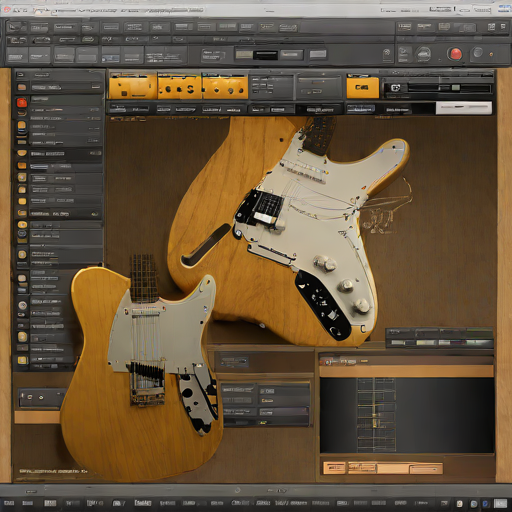
Task: Select the first yellow module in the rack
Action: [133, 88]
